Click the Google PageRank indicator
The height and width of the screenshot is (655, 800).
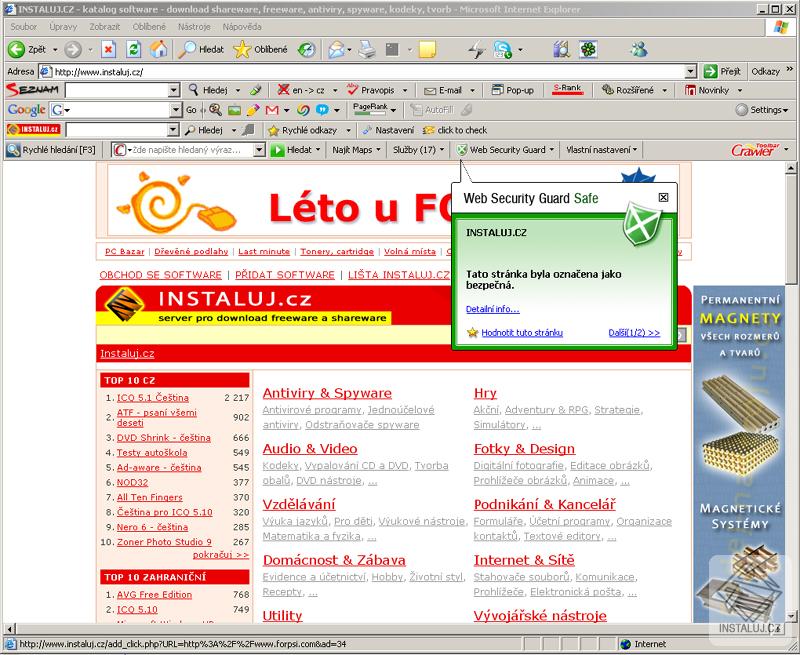371,109
